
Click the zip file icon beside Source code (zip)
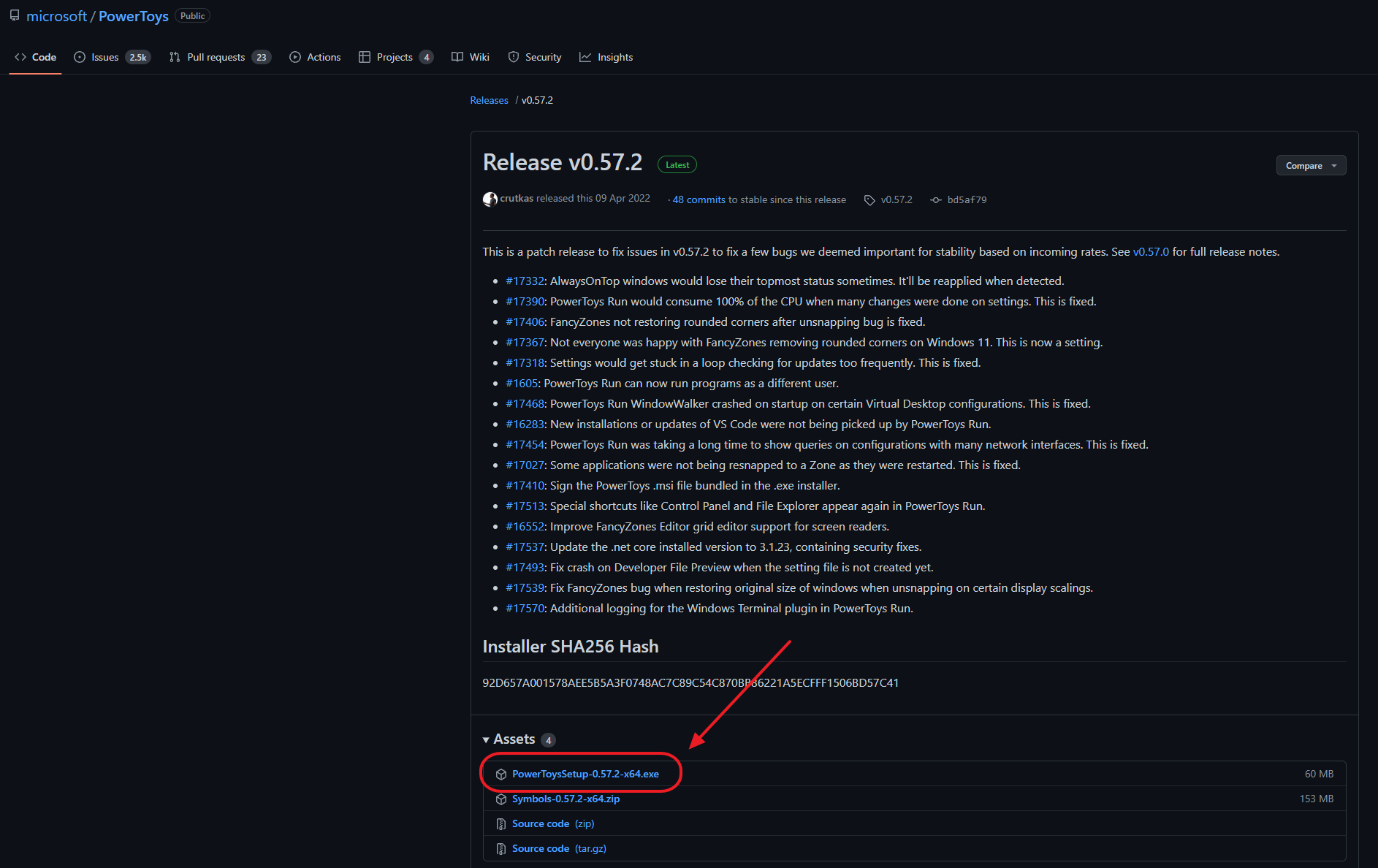pyautogui.click(x=501, y=824)
